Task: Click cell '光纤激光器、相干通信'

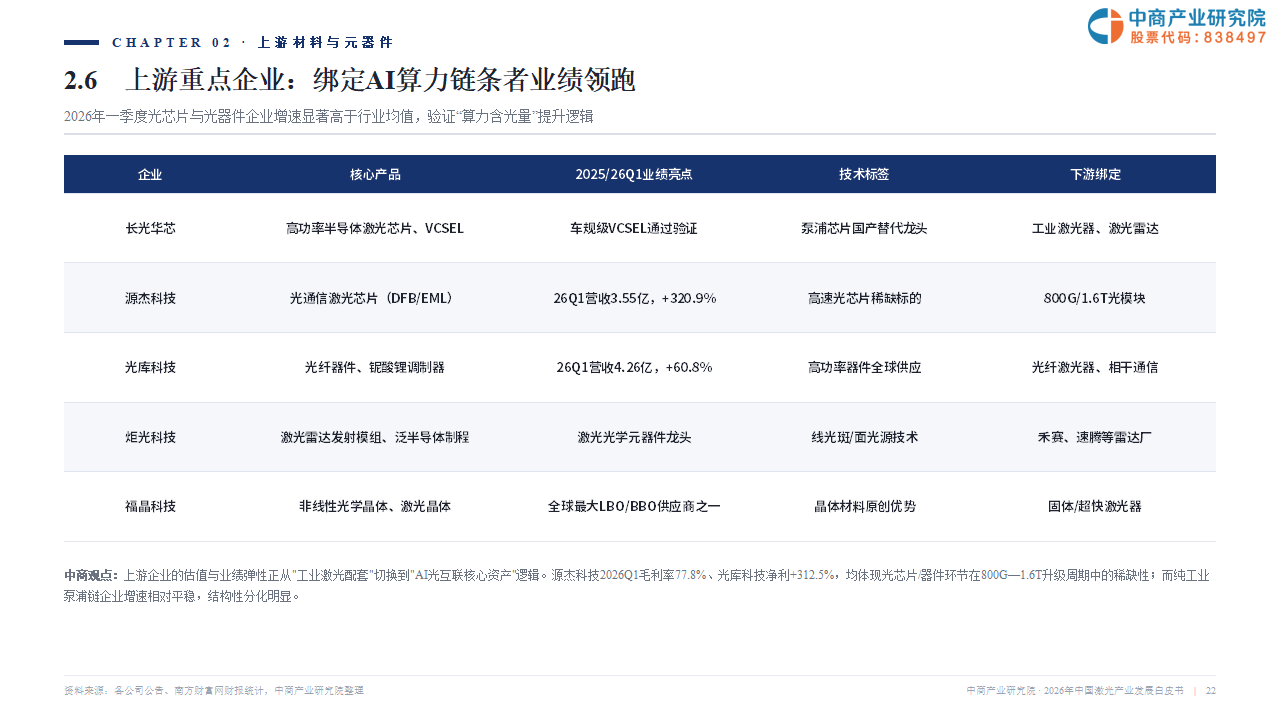Action: [x=1095, y=367]
